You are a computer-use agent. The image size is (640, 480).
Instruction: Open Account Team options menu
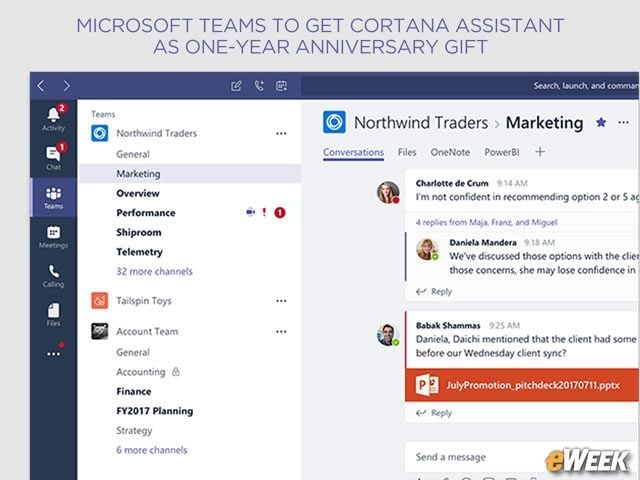coord(281,331)
